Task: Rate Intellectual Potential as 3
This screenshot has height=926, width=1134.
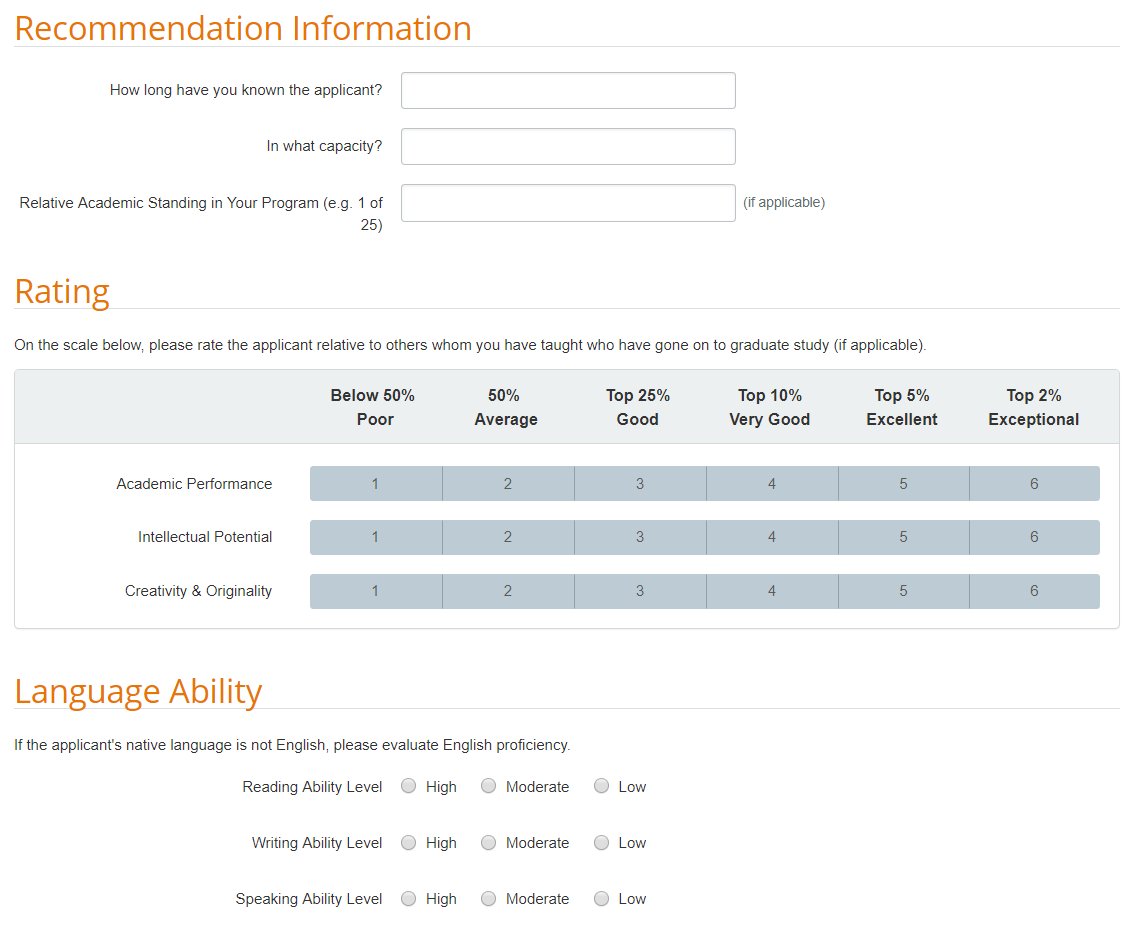Action: pyautogui.click(x=640, y=537)
